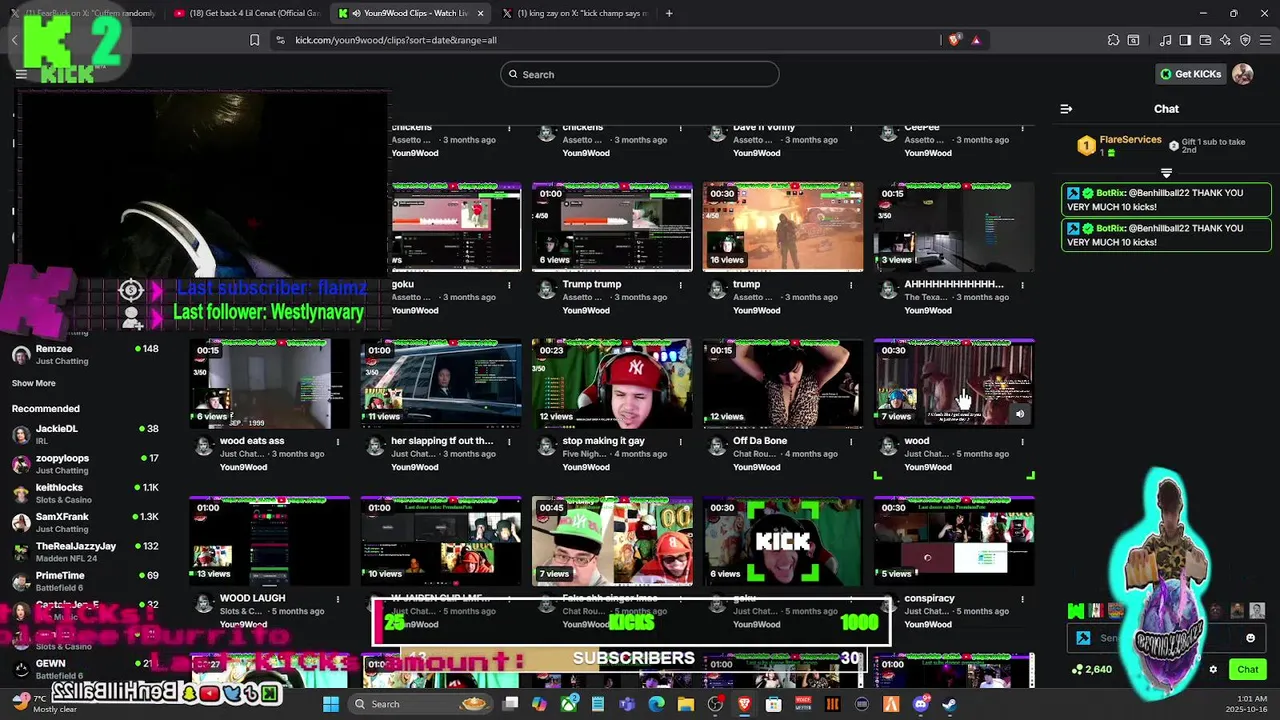
Task: Click Youn9Wood author under the wood clip
Action: 928,467
